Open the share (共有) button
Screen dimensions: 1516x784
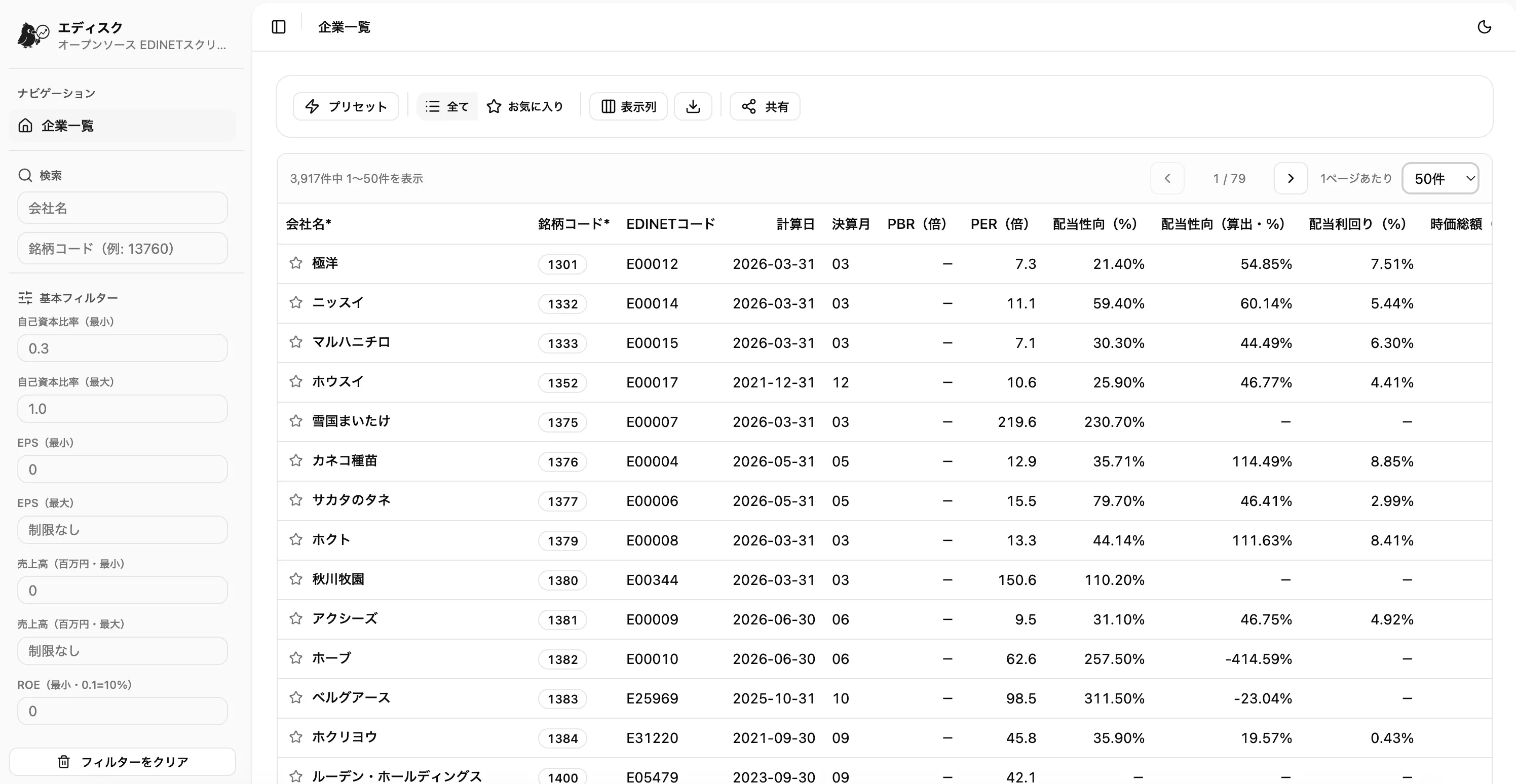coord(765,106)
